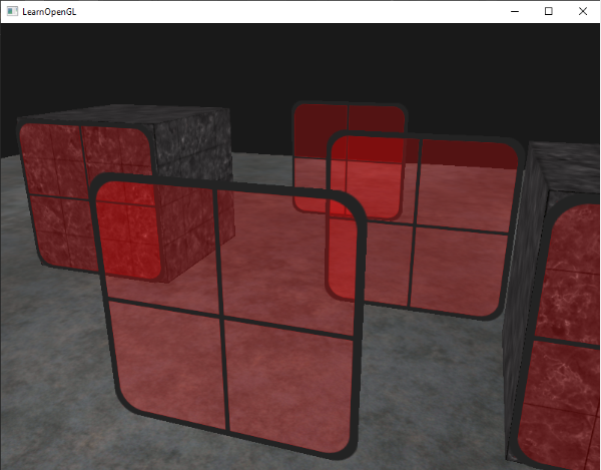Image resolution: width=601 pixels, height=470 pixels.
Task: Minimize the LearnOpenGL window
Action: click(515, 12)
